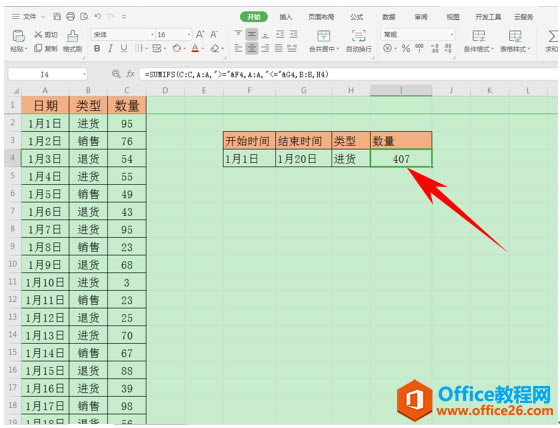Click the fx Insert Function icon
The image size is (560, 428).
point(130,74)
